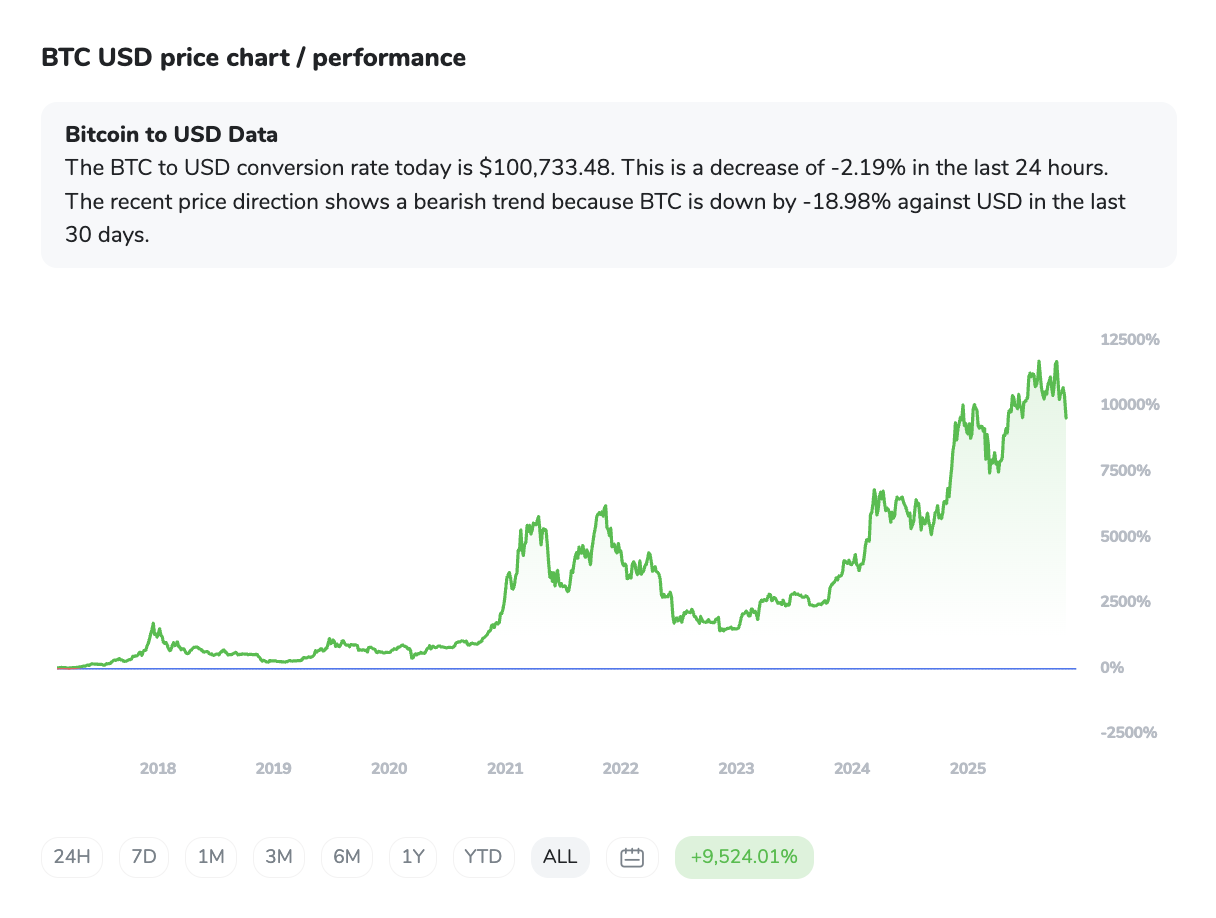Select the 6M chart period
This screenshot has width=1216, height=918.
[347, 857]
